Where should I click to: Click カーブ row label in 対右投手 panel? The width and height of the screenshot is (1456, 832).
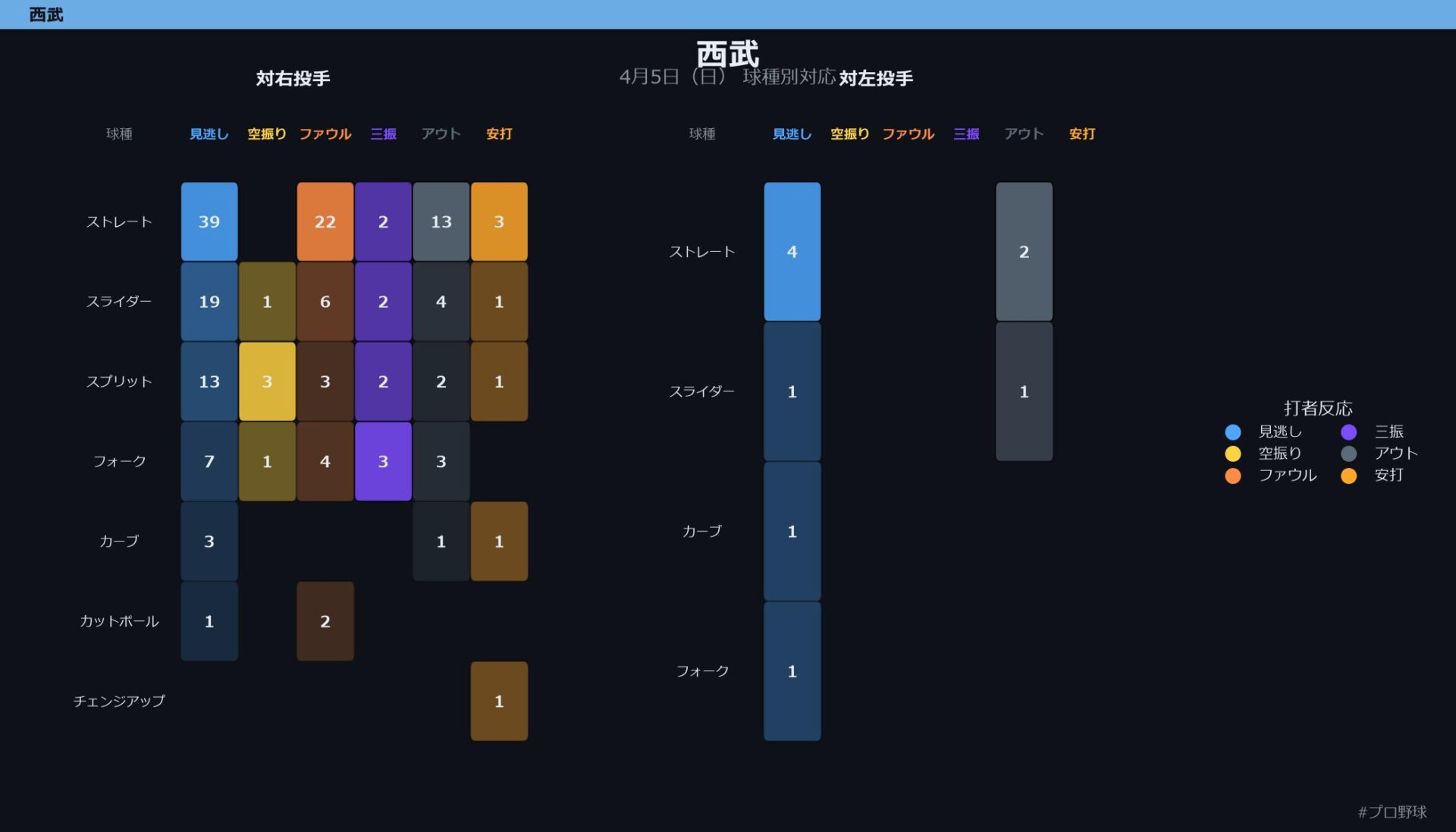(119, 542)
